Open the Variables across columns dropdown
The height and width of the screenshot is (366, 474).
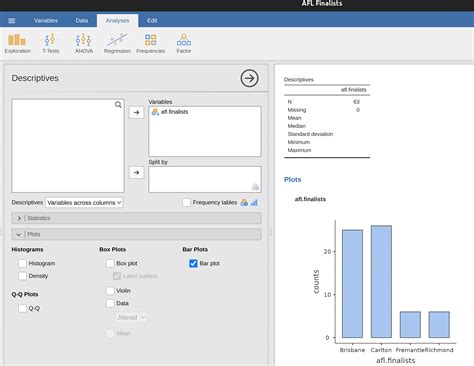click(84, 202)
